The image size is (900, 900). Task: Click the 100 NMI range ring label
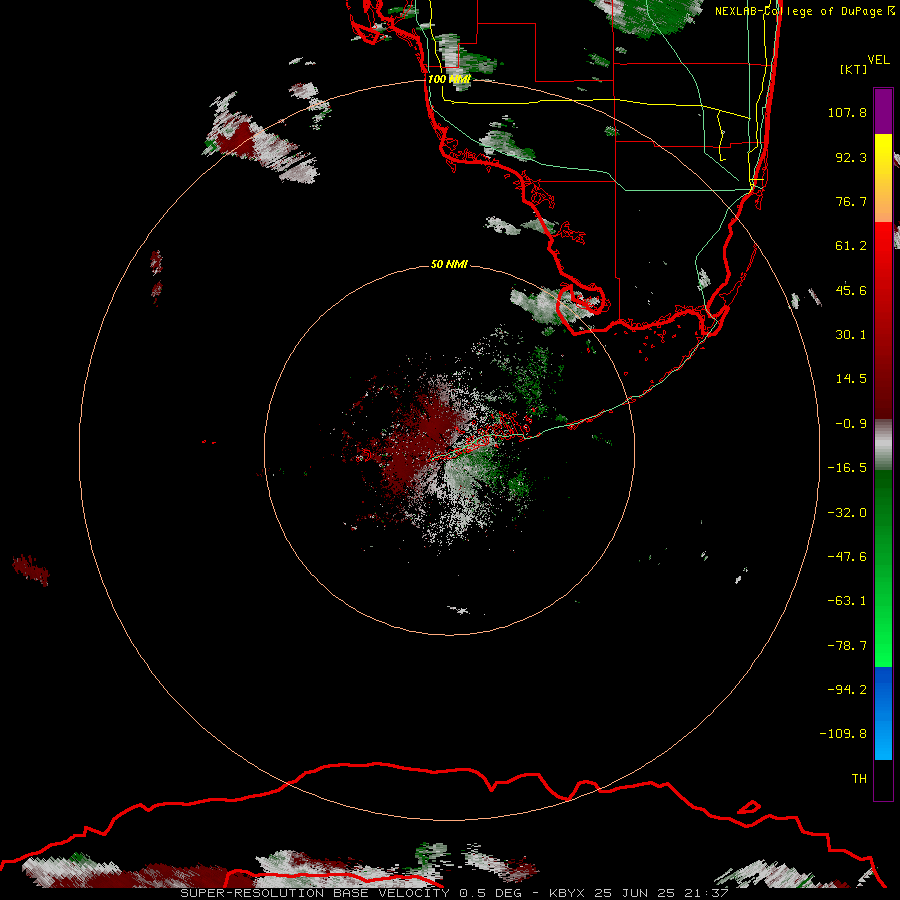[449, 79]
